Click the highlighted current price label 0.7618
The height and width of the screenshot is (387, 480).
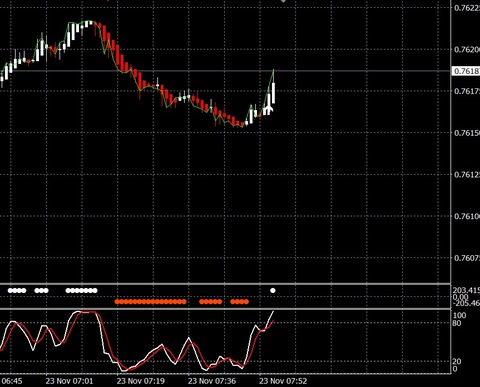tap(466, 71)
